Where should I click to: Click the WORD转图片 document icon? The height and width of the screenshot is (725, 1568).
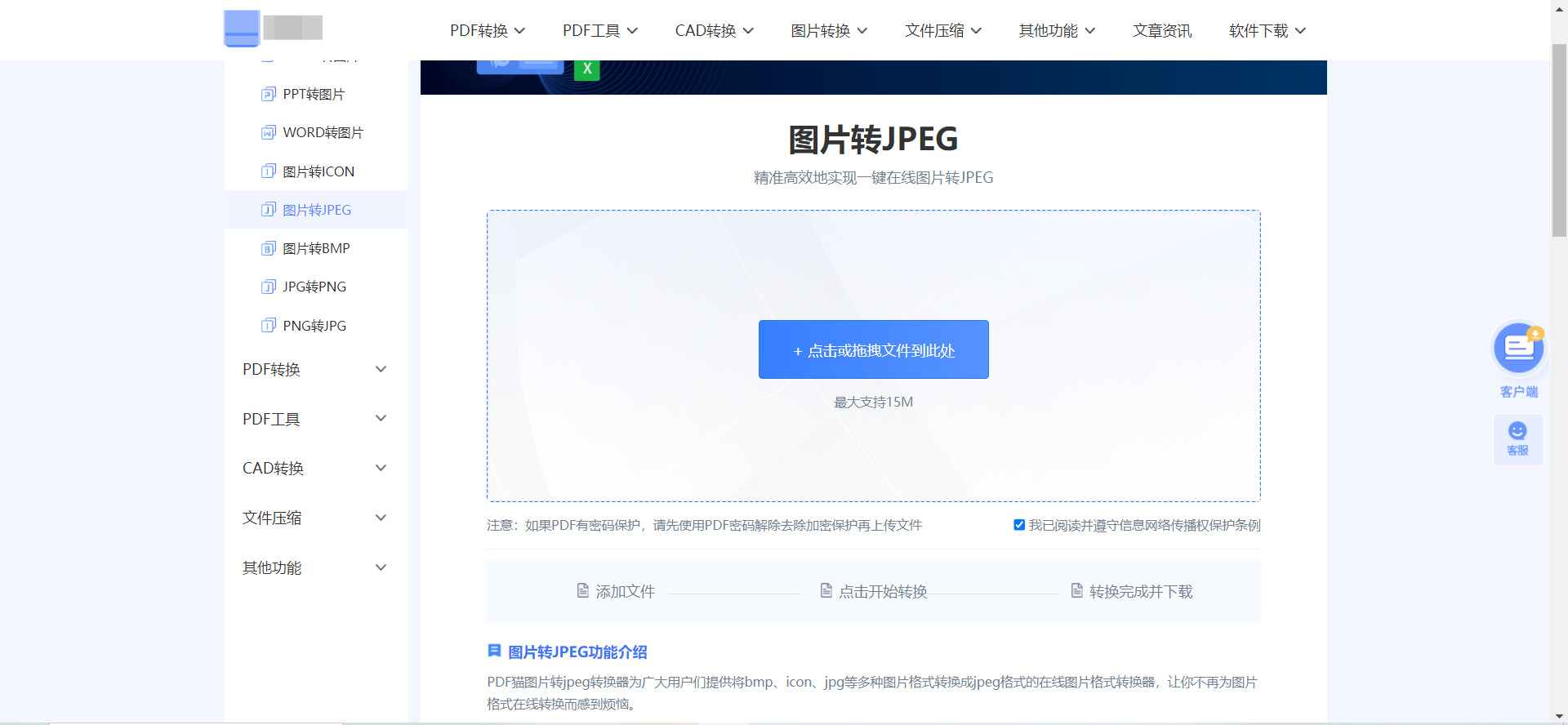[x=268, y=132]
